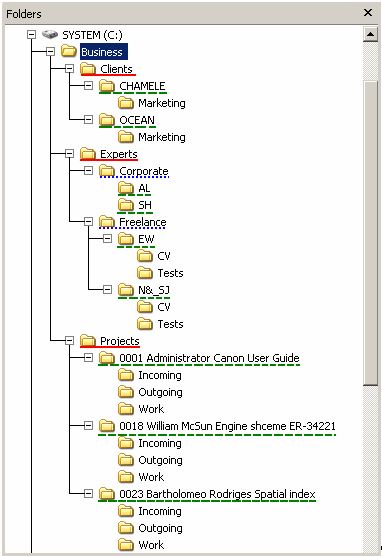This screenshot has height=556, width=382.
Task: Collapse the EW folder node
Action: point(107,239)
